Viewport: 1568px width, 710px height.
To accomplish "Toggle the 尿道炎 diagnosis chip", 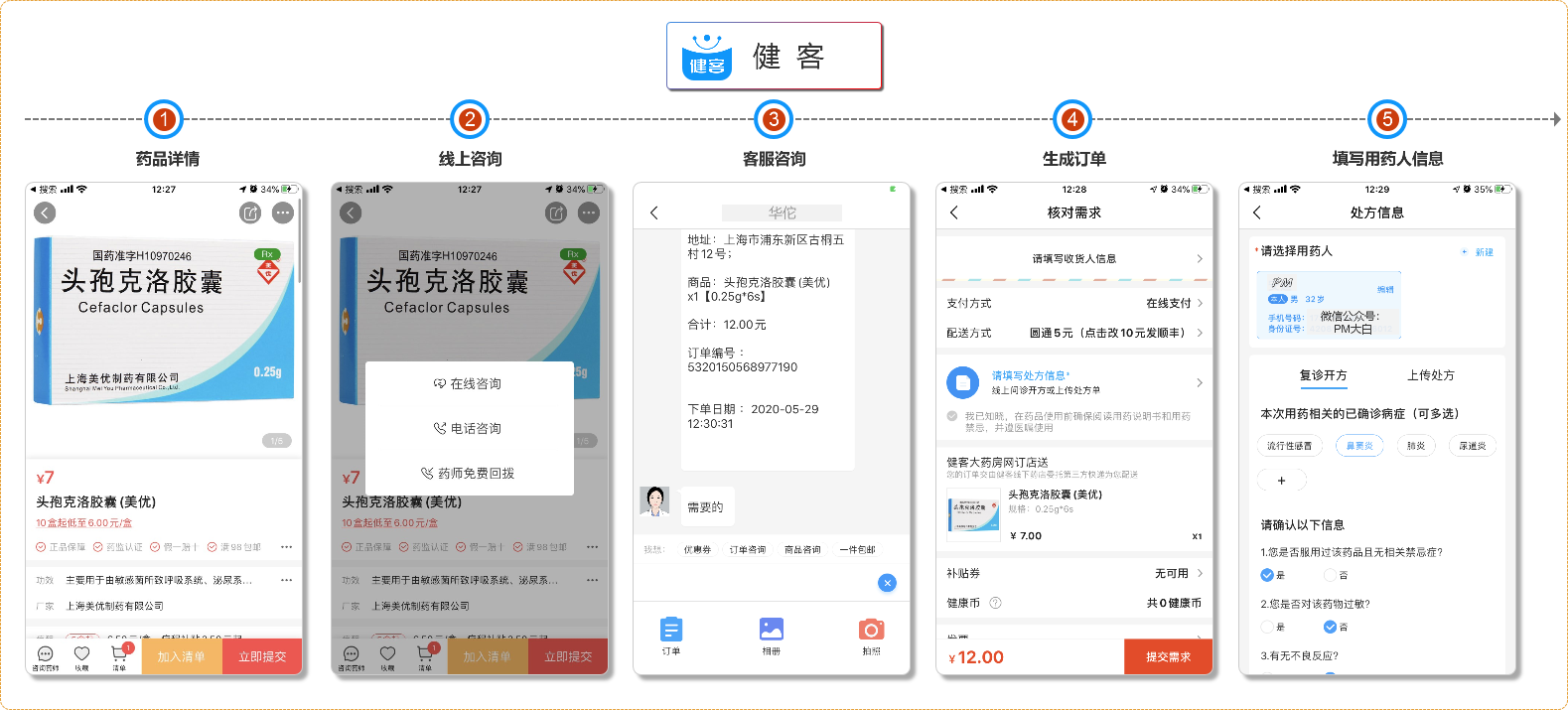I will 1473,446.
